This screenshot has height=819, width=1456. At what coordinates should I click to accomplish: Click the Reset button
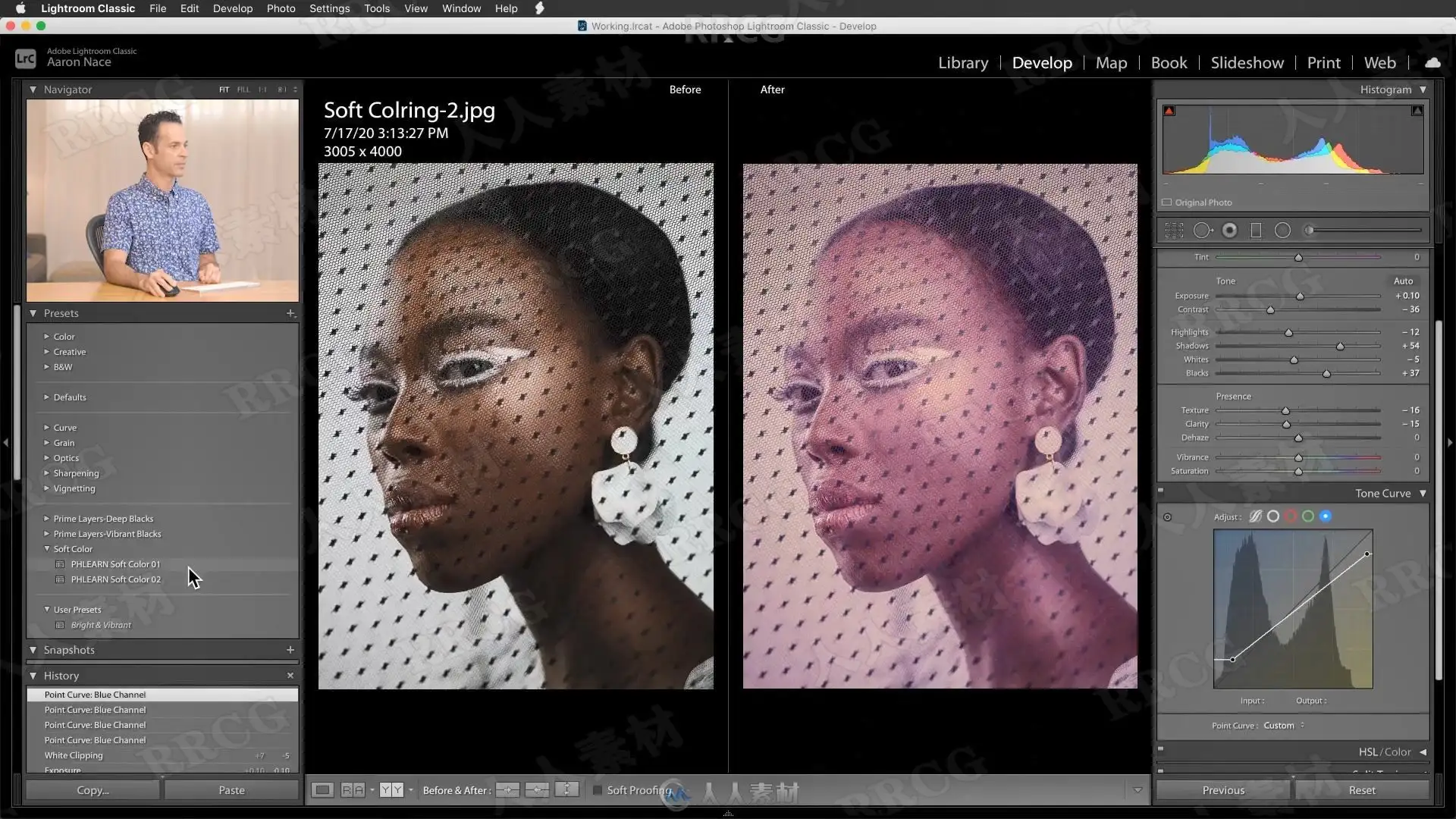(1362, 790)
